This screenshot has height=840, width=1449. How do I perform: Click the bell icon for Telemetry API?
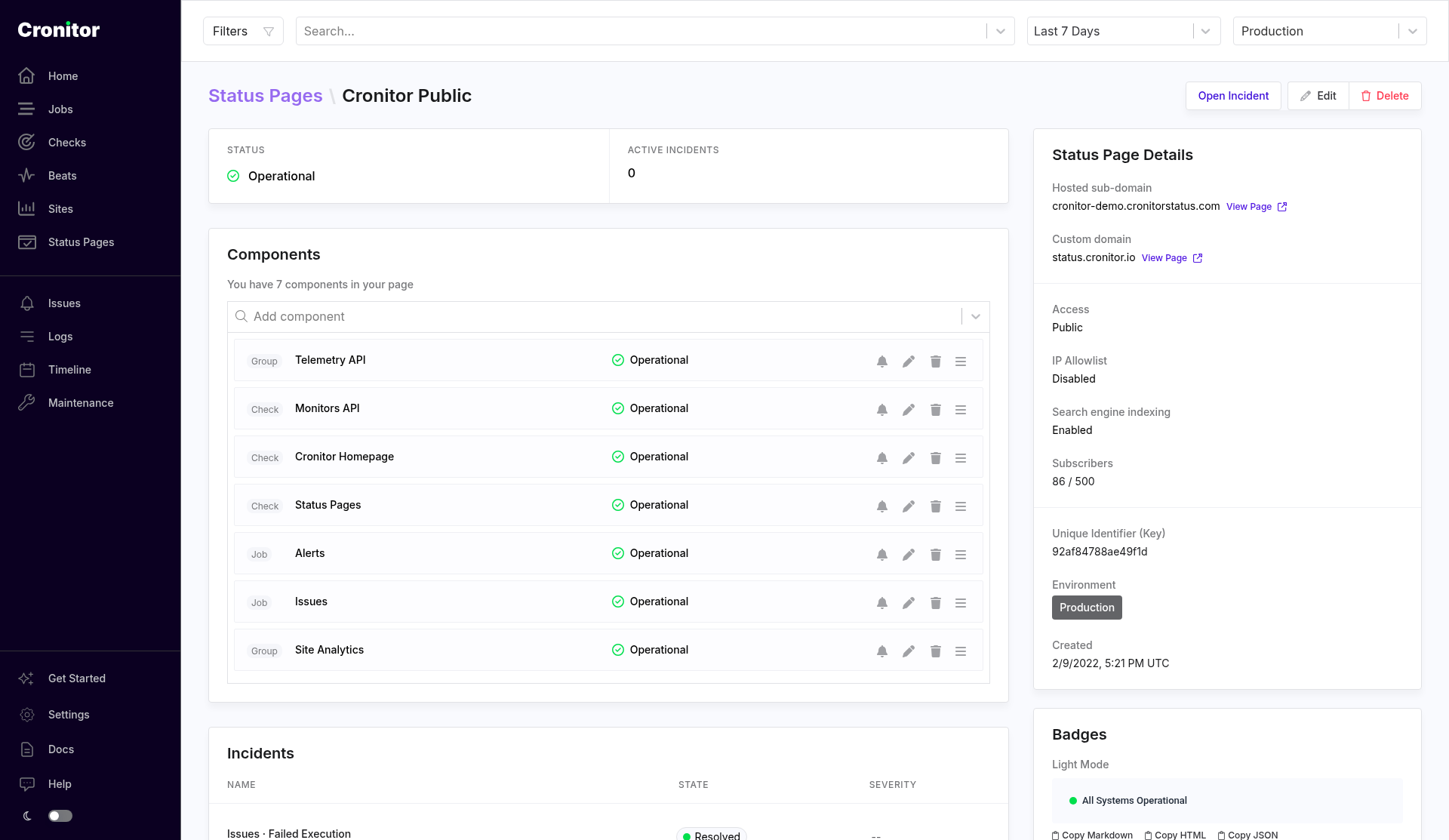(x=881, y=362)
